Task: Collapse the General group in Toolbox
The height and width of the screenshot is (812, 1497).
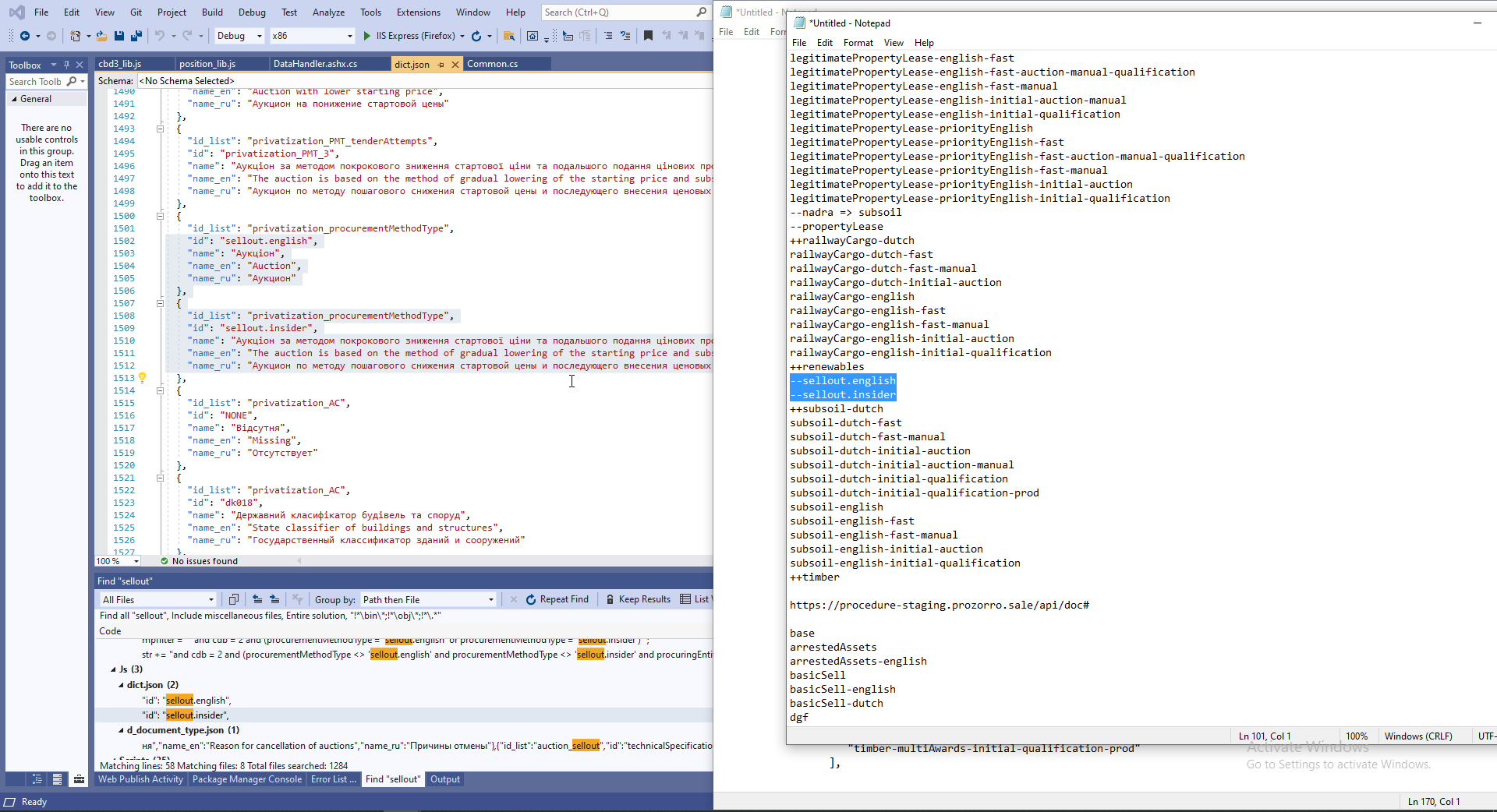Action: pyautogui.click(x=14, y=99)
